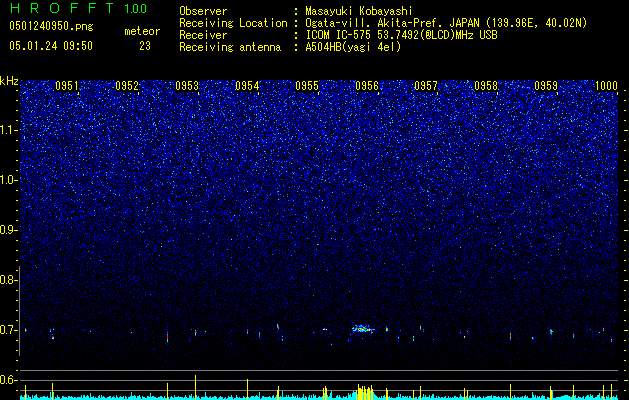Screen dimensions: 629x400
Task: Click time marker 1000
Action: [x=606, y=86]
